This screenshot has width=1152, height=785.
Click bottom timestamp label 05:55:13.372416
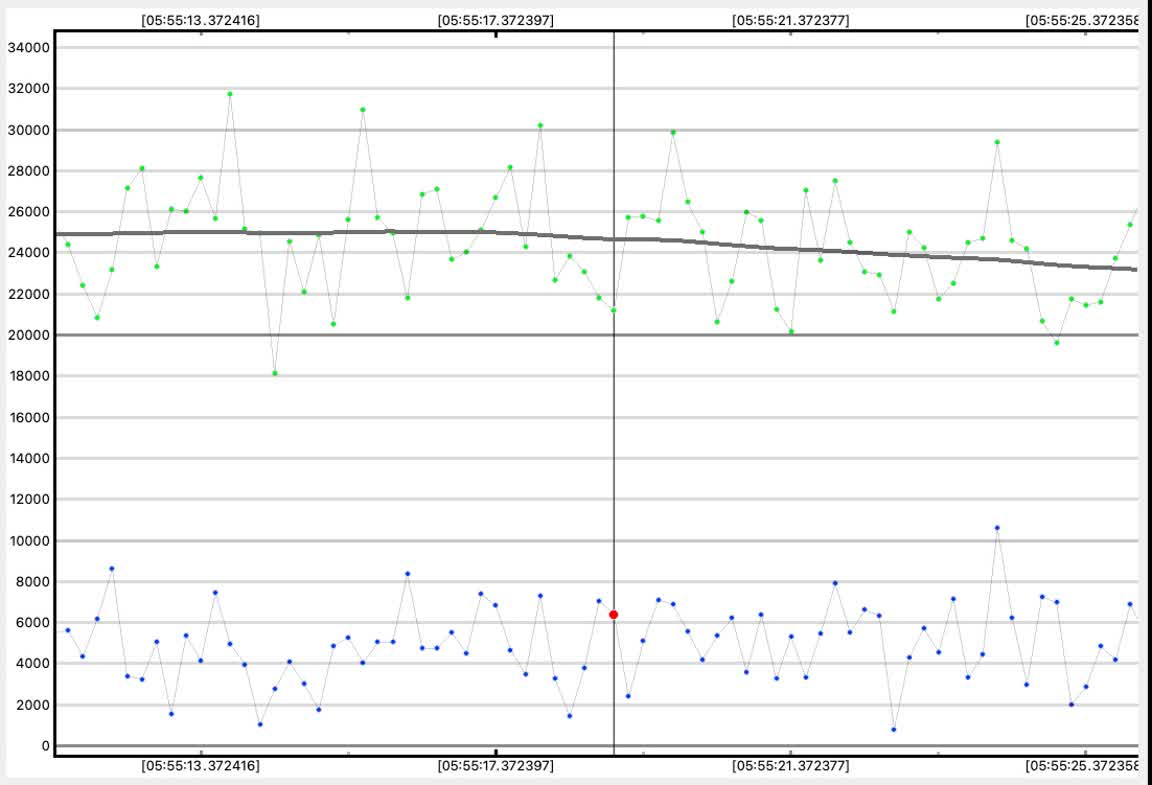coord(200,765)
